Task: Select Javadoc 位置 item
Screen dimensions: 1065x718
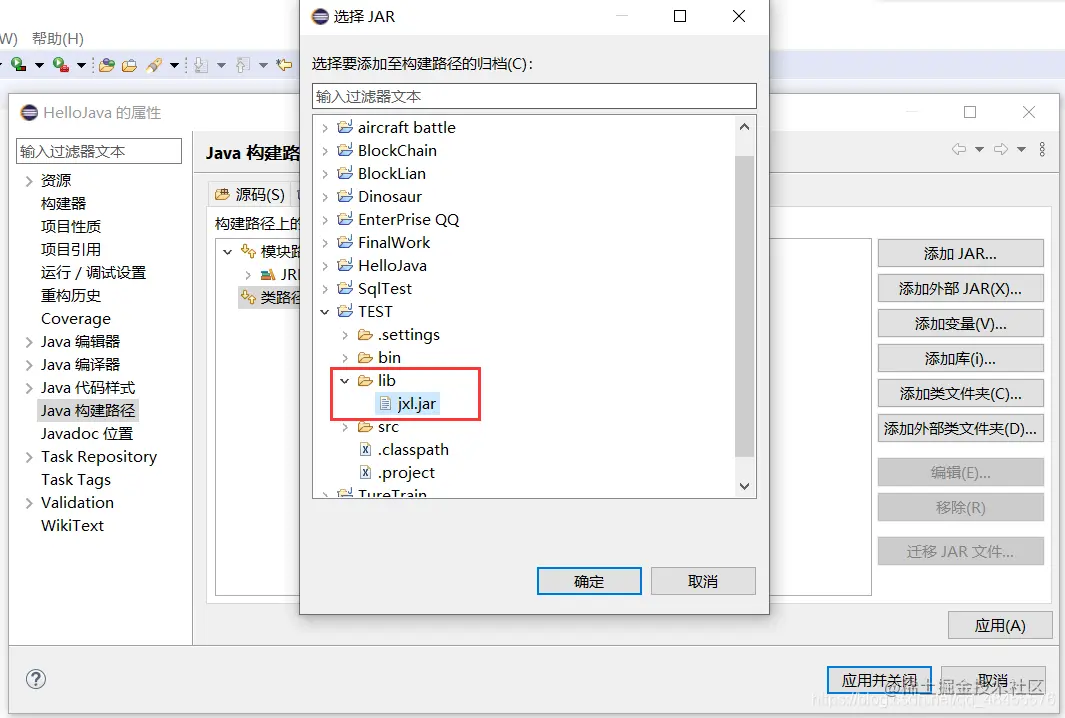Action: coord(87,434)
